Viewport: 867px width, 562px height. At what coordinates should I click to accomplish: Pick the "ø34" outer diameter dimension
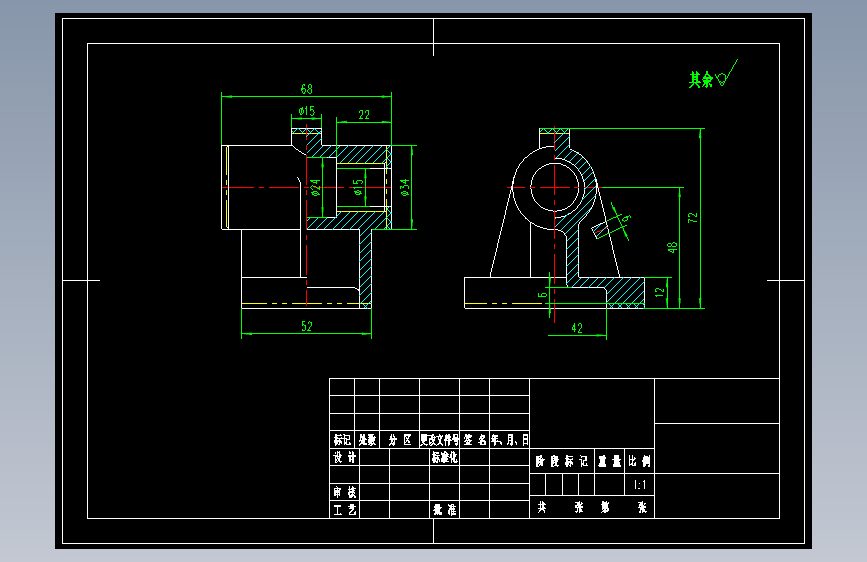coord(405,188)
